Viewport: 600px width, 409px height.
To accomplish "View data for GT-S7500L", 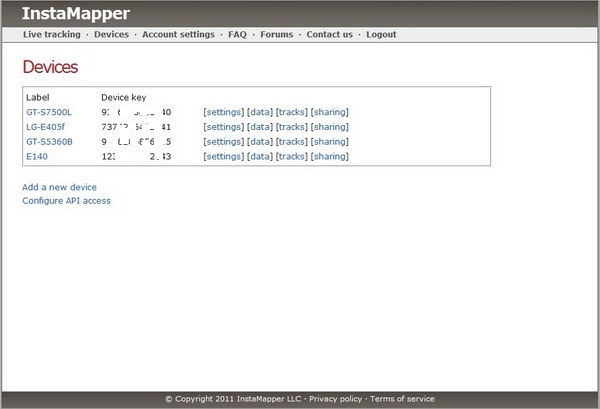I will point(260,112).
